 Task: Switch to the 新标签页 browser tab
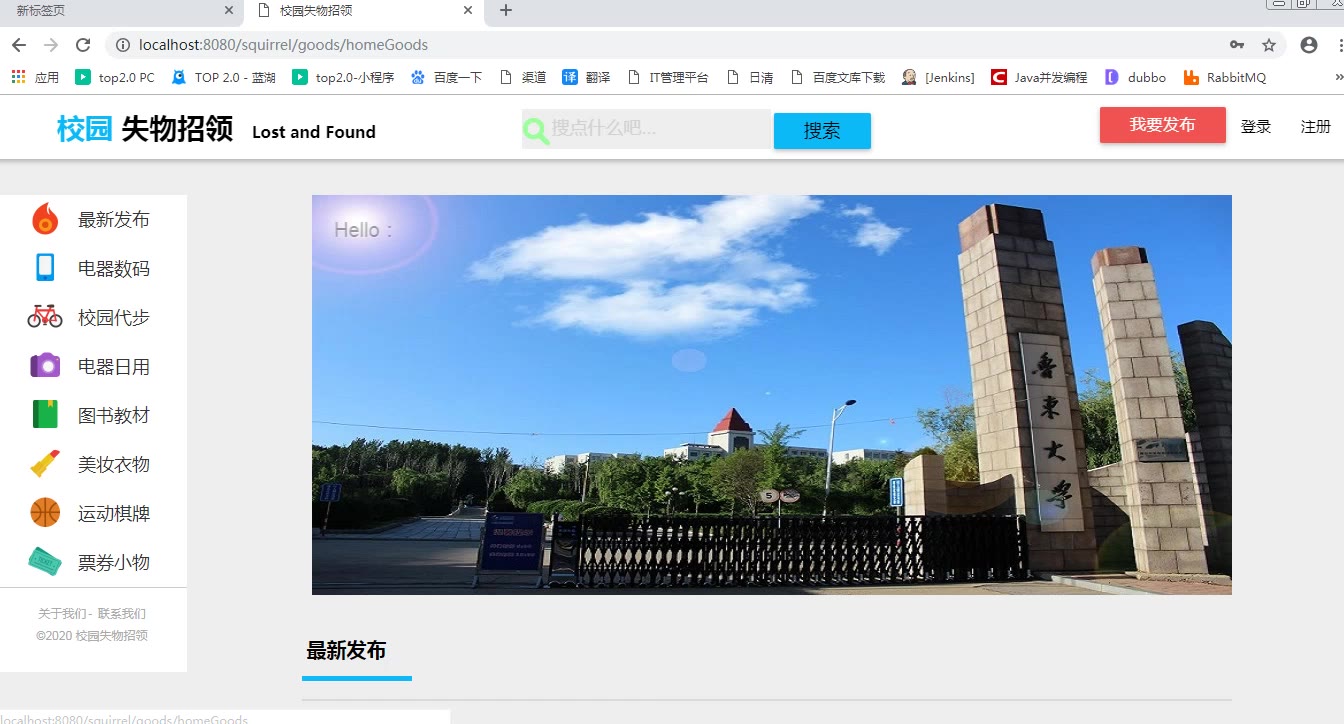click(118, 11)
